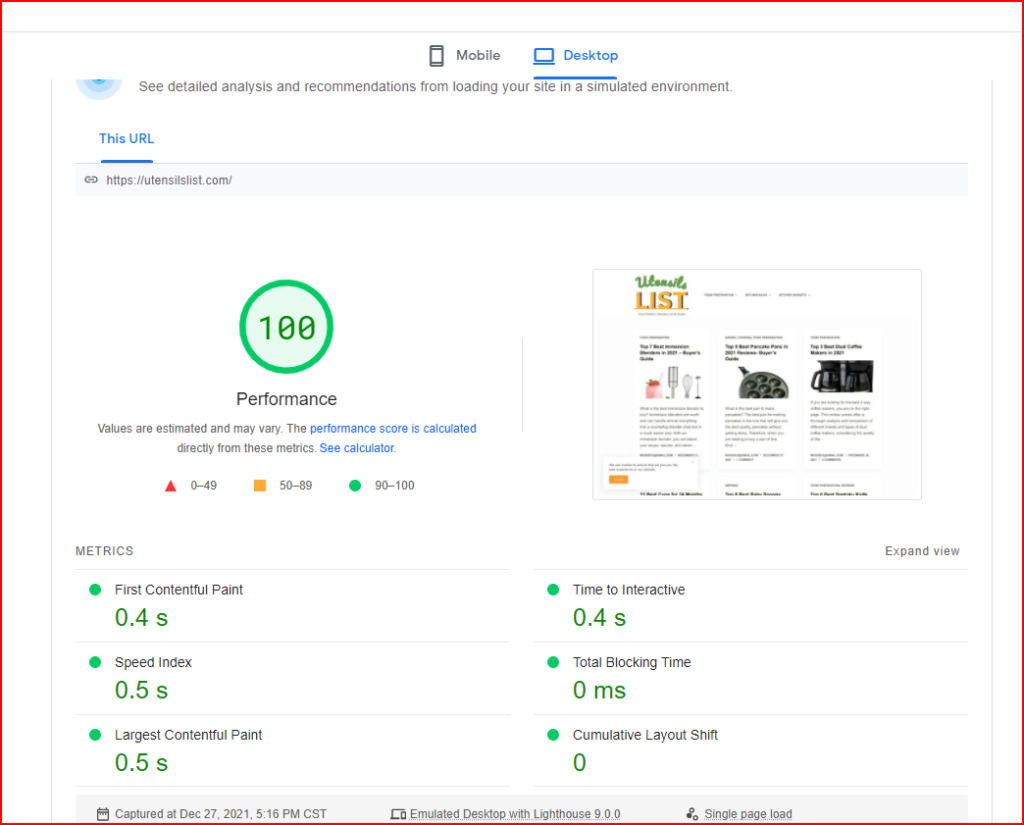Click the icon beside Single page load
The height and width of the screenshot is (825, 1024).
pos(692,814)
